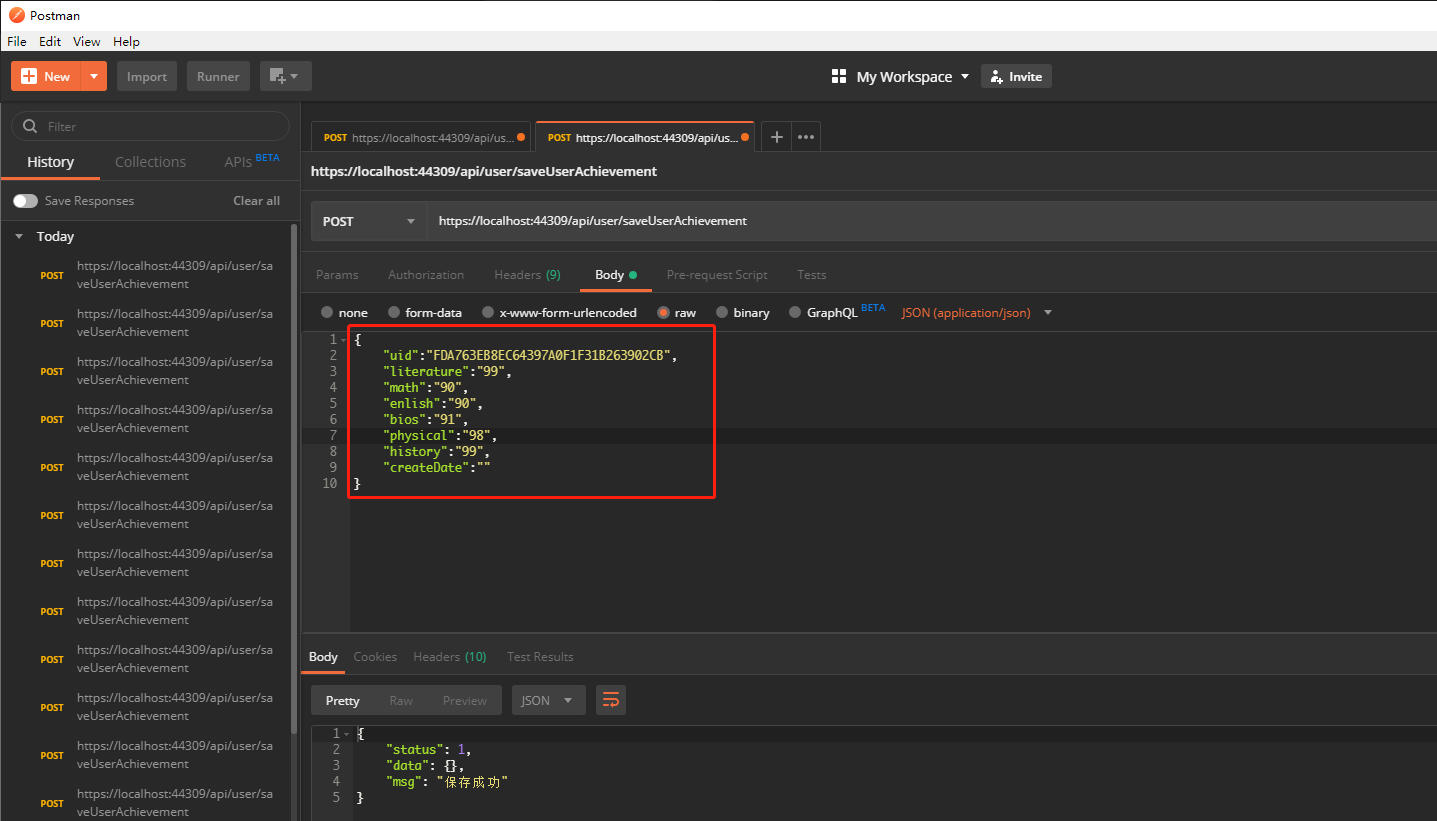Toggle line wrapping in the response viewer

click(x=610, y=700)
